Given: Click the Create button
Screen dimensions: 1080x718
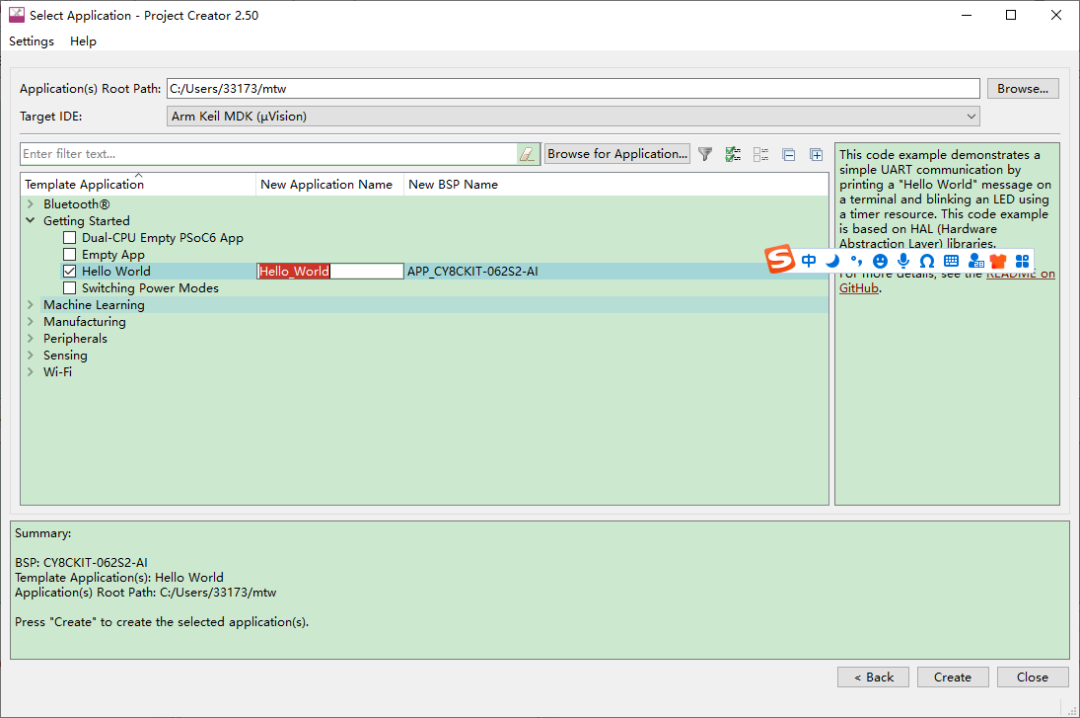Looking at the screenshot, I should 953,677.
